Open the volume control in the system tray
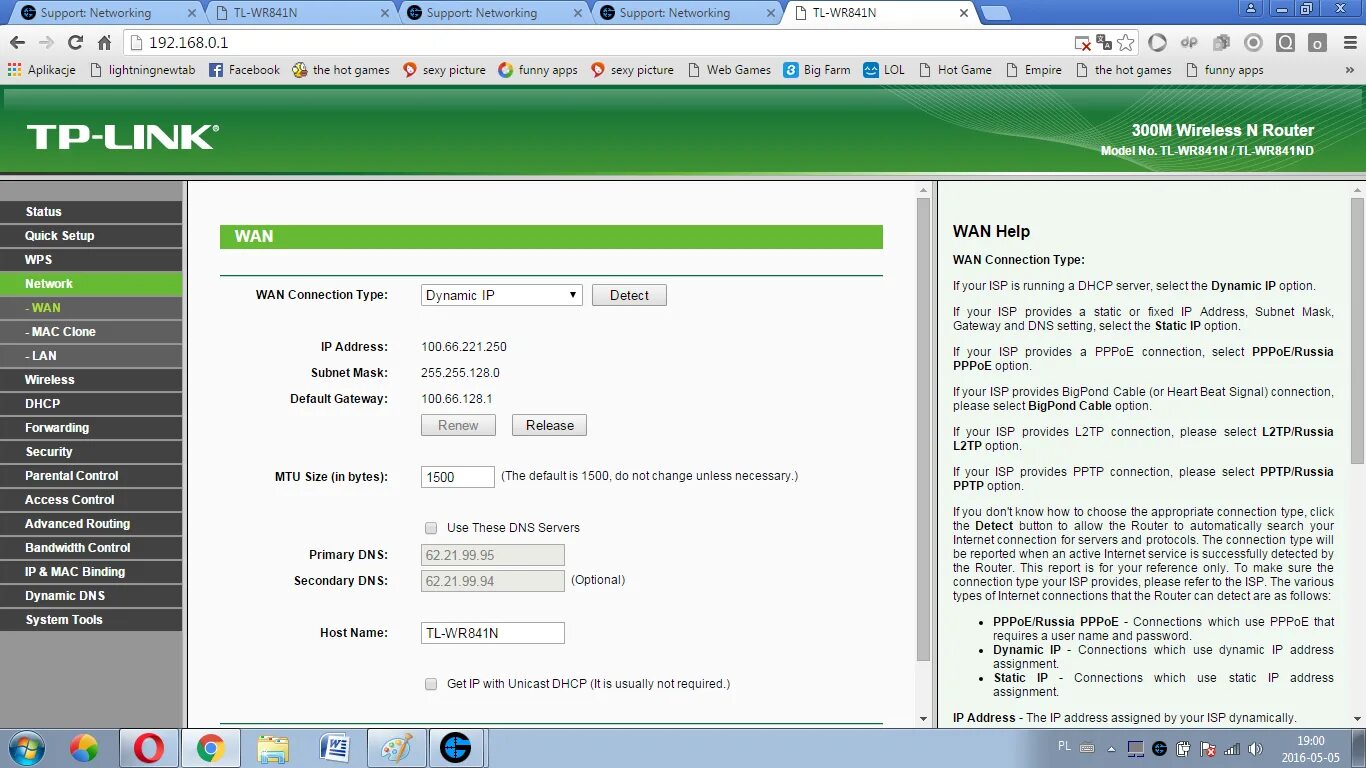1366x768 pixels. pos(1255,749)
